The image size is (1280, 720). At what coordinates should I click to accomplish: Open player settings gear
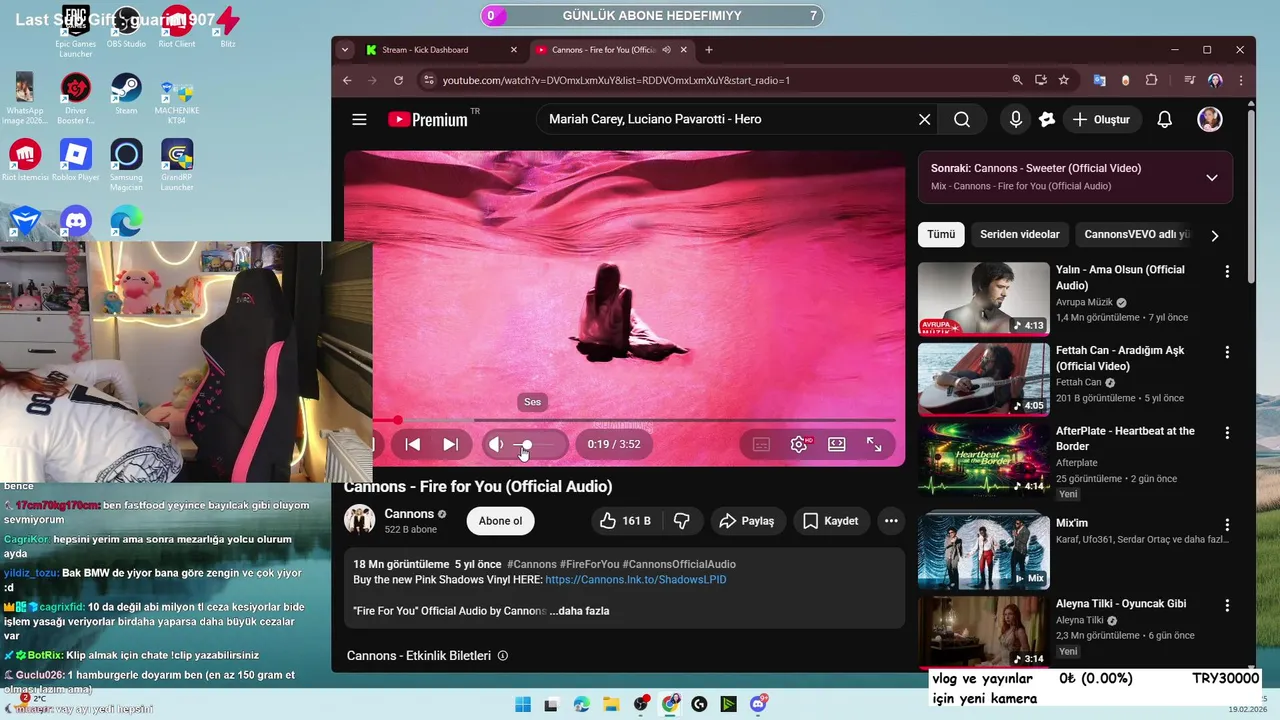[799, 444]
